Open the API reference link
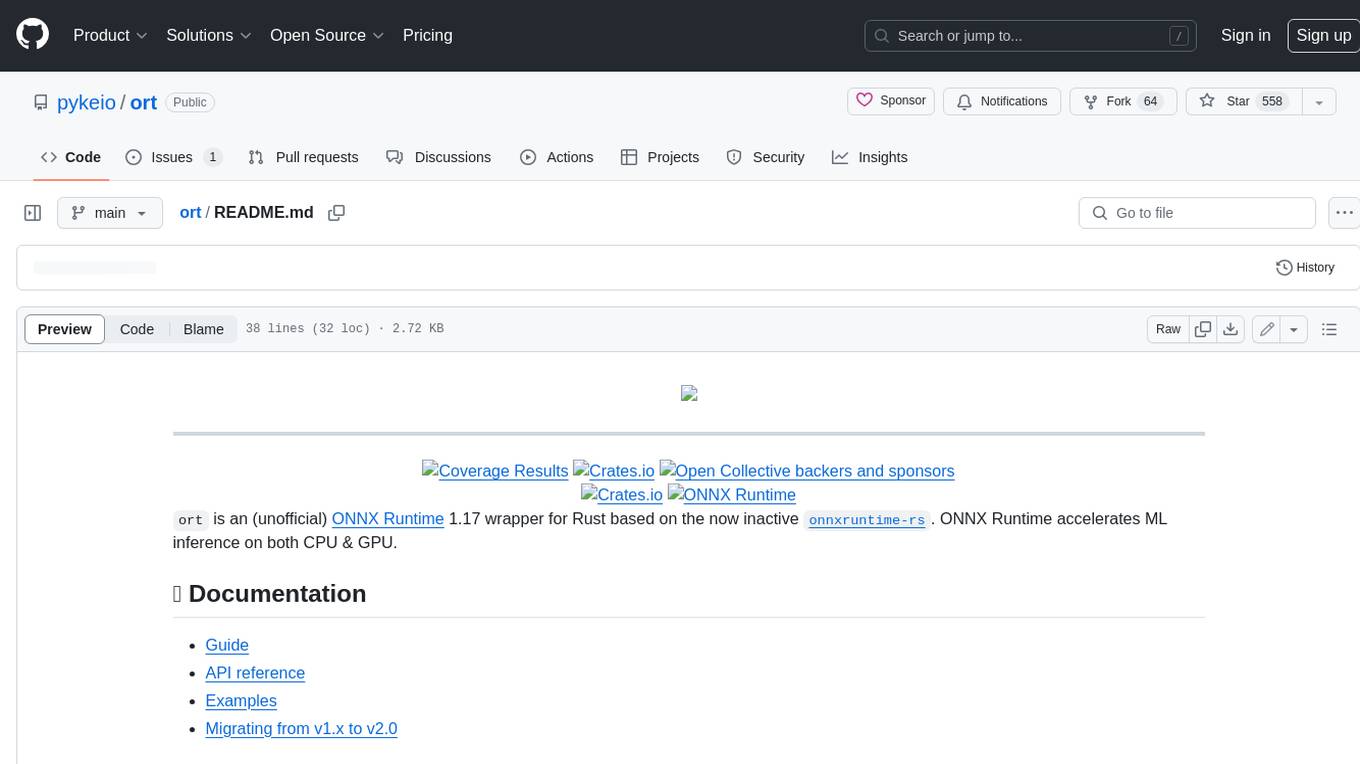The image size is (1360, 764). tap(255, 673)
